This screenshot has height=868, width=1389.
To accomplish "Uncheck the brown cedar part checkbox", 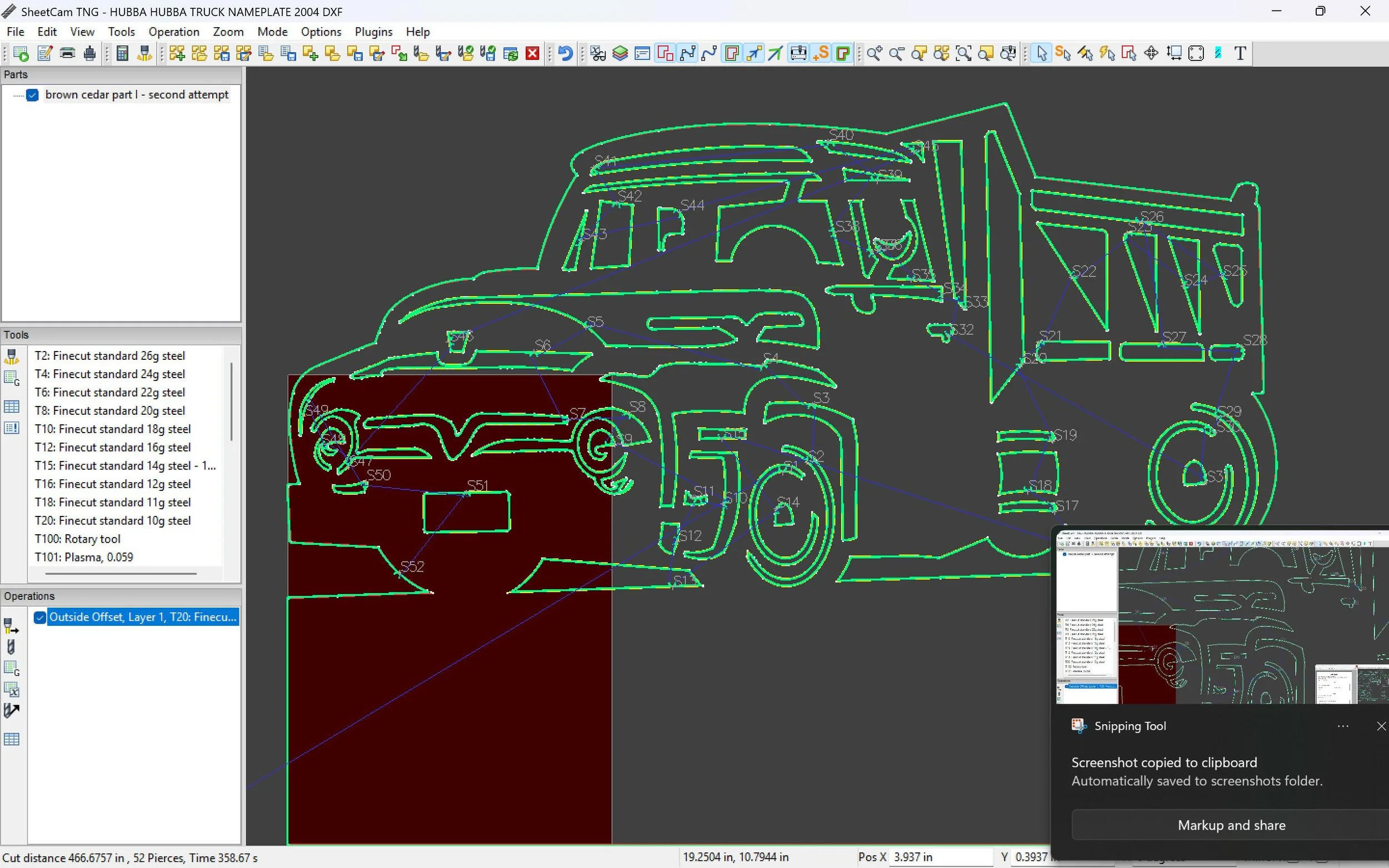I will point(33,95).
